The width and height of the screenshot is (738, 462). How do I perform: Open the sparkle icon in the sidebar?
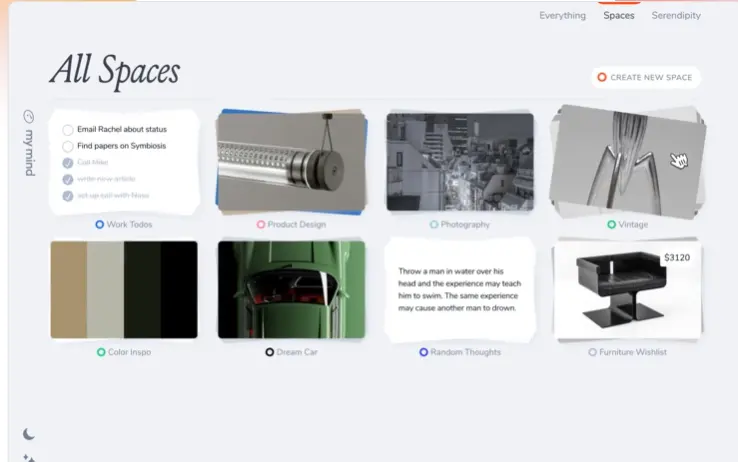(x=29, y=458)
